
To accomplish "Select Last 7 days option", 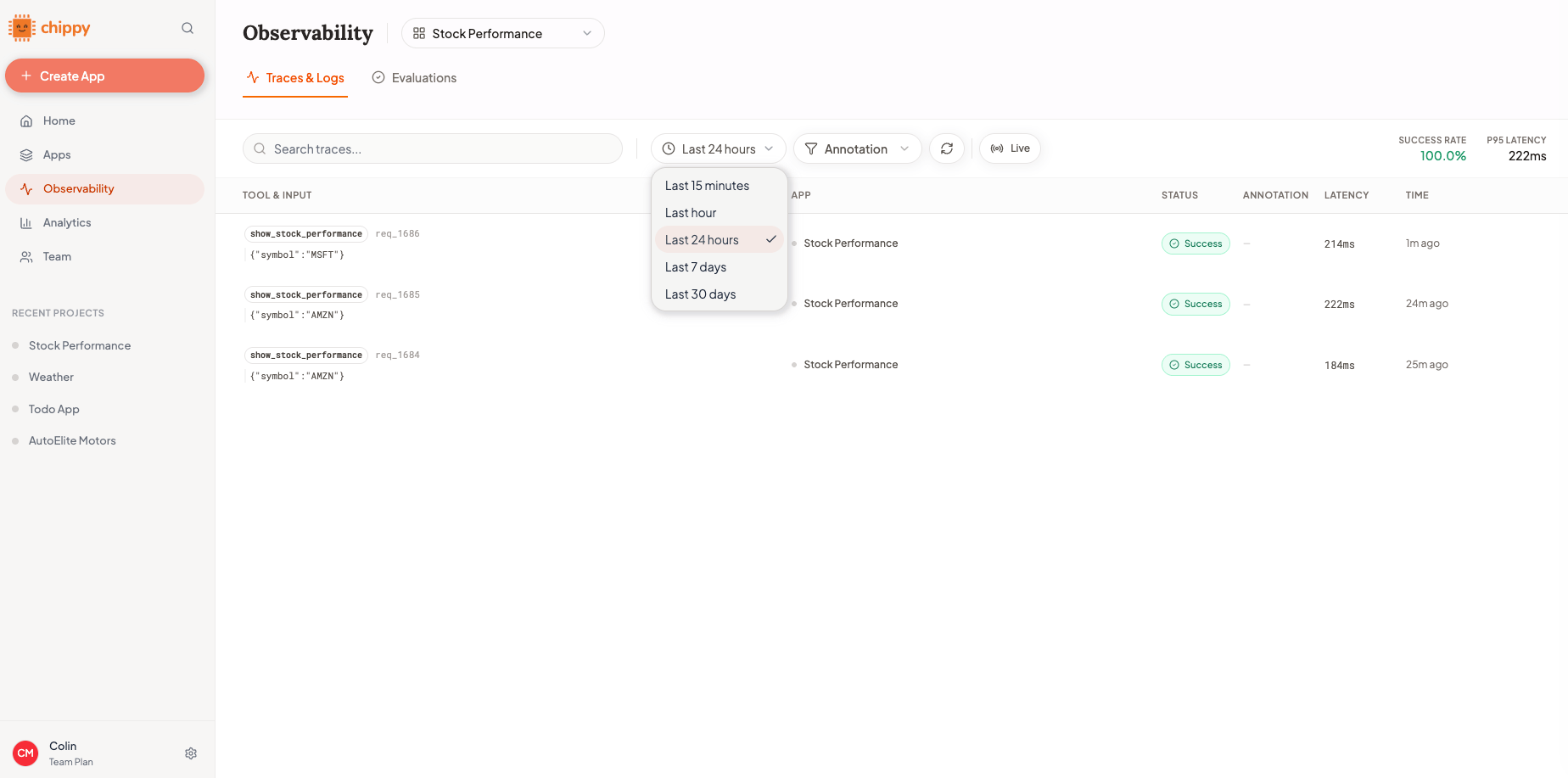I will pos(719,267).
